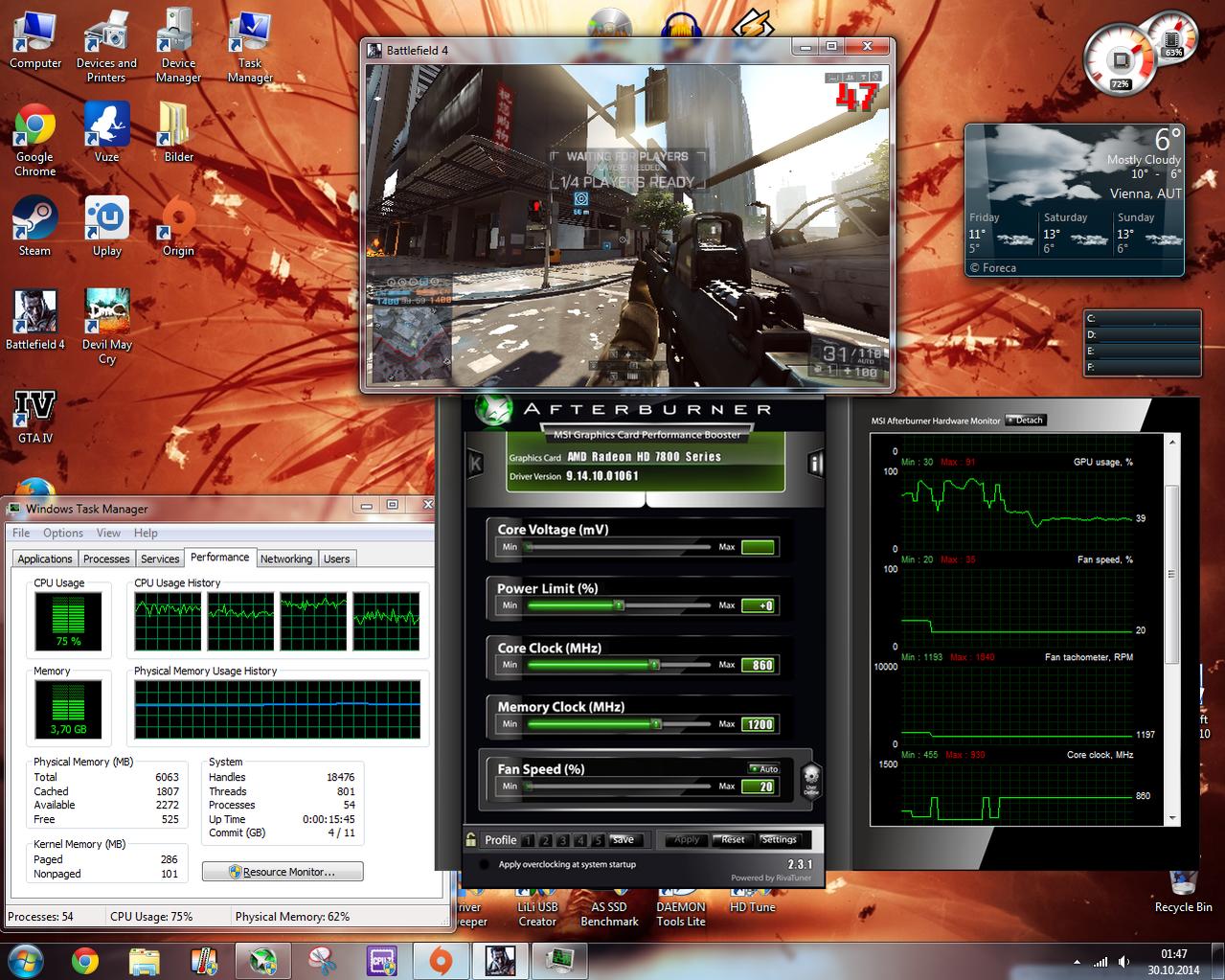Screen dimensions: 1225x980
Task: Select Afterburner profile slot 2
Action: (545, 840)
